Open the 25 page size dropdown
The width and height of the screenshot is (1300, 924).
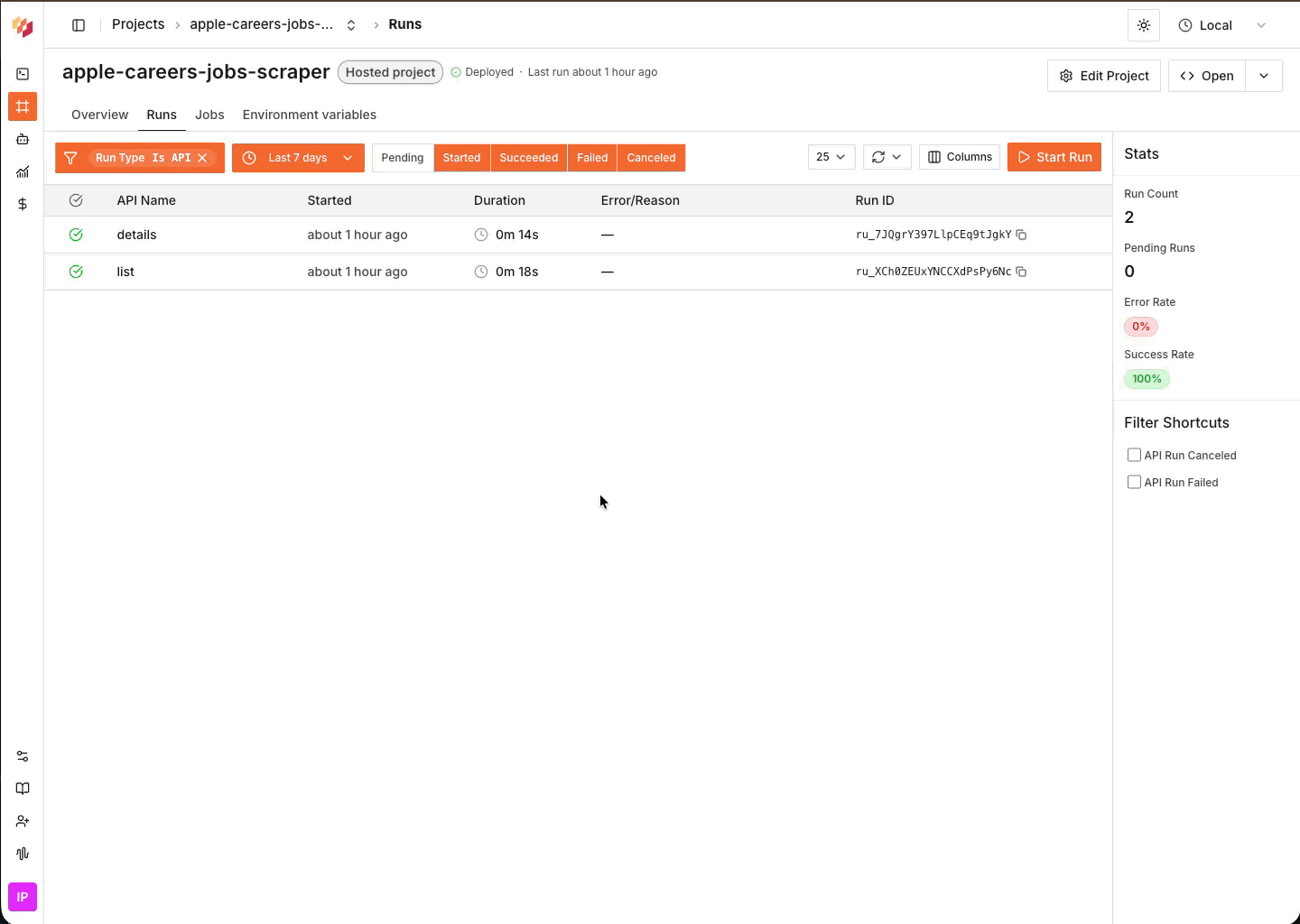(831, 157)
